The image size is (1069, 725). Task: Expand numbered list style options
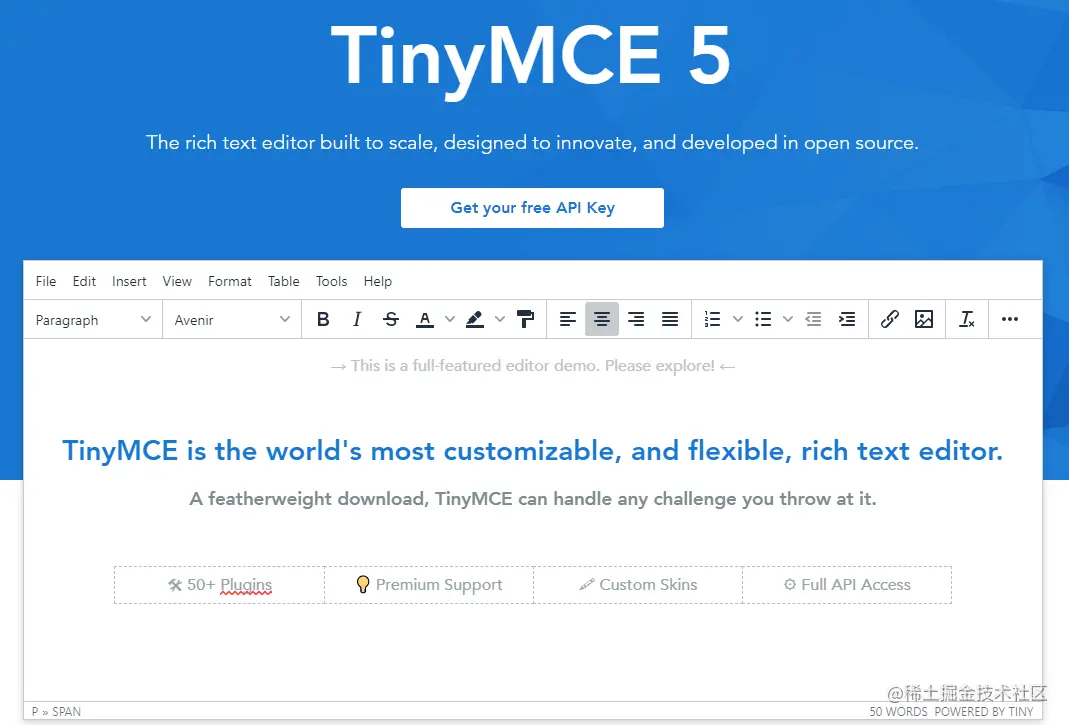coord(738,319)
